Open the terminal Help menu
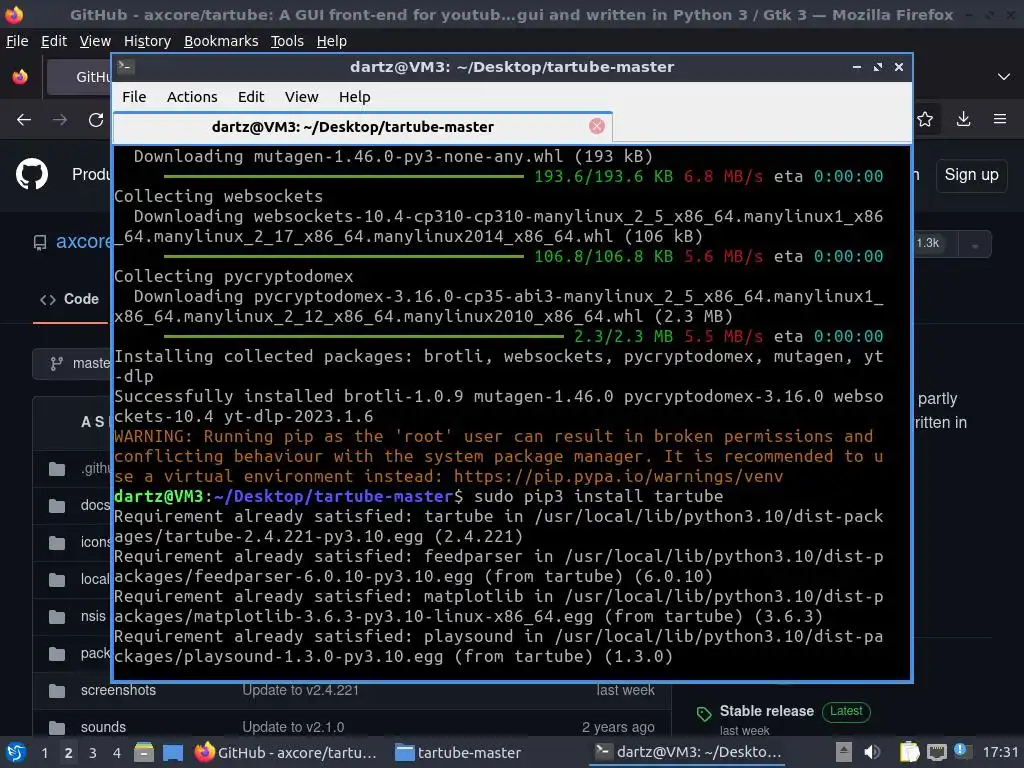This screenshot has height=768, width=1024. point(355,97)
